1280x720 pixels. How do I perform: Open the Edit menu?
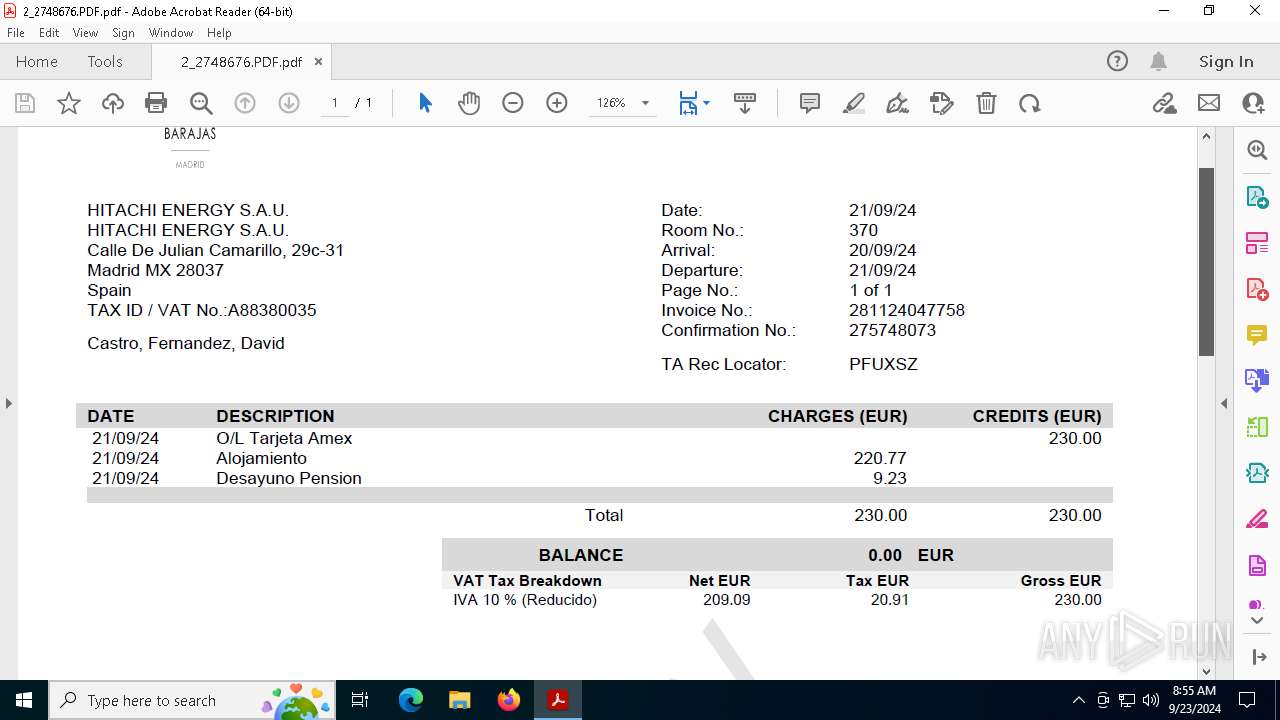click(49, 33)
